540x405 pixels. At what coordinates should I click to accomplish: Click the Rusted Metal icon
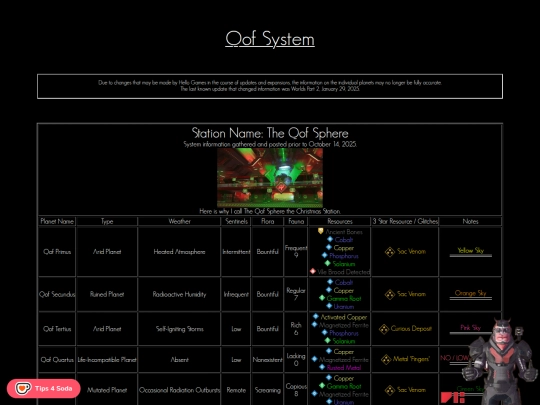pyautogui.click(x=322, y=367)
